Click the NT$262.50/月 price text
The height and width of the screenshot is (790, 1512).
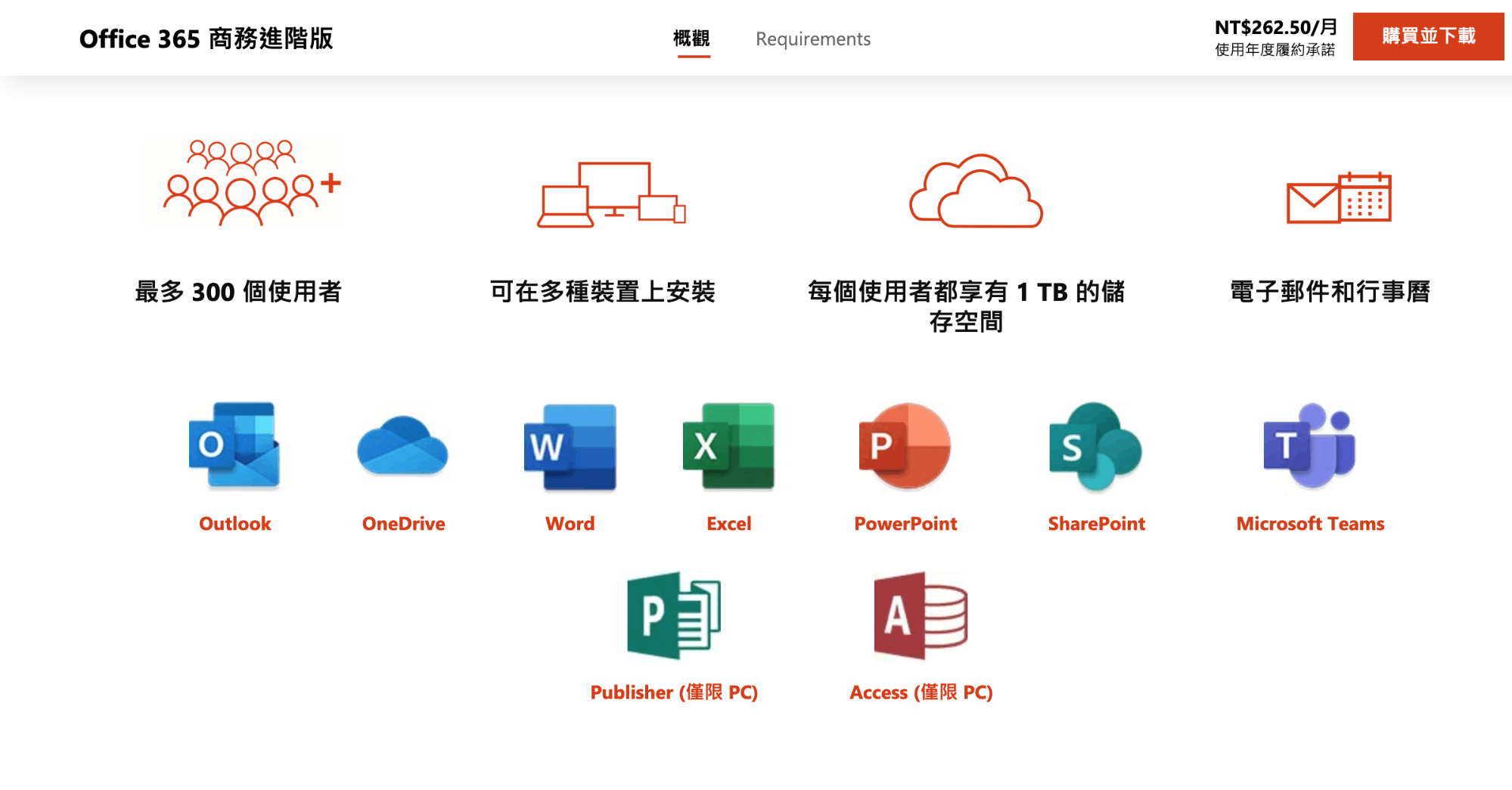pos(1276,27)
